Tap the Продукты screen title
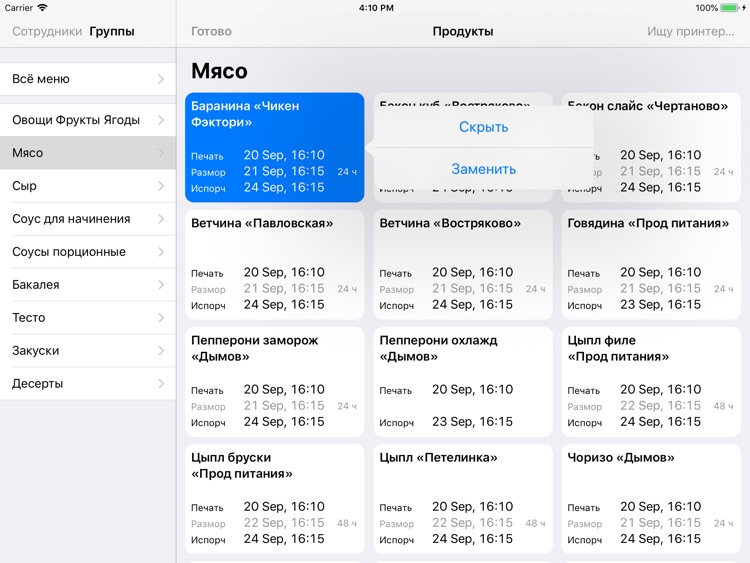This screenshot has width=750, height=563. click(x=463, y=32)
